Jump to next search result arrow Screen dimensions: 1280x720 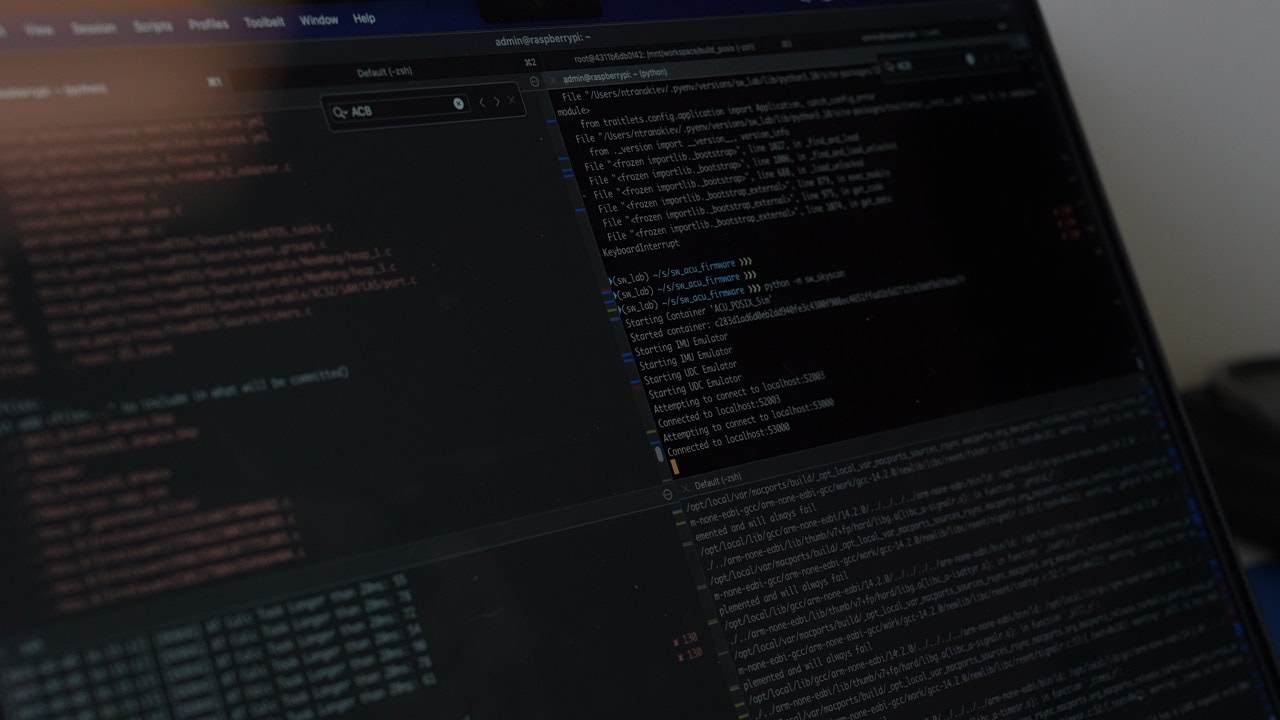(497, 101)
